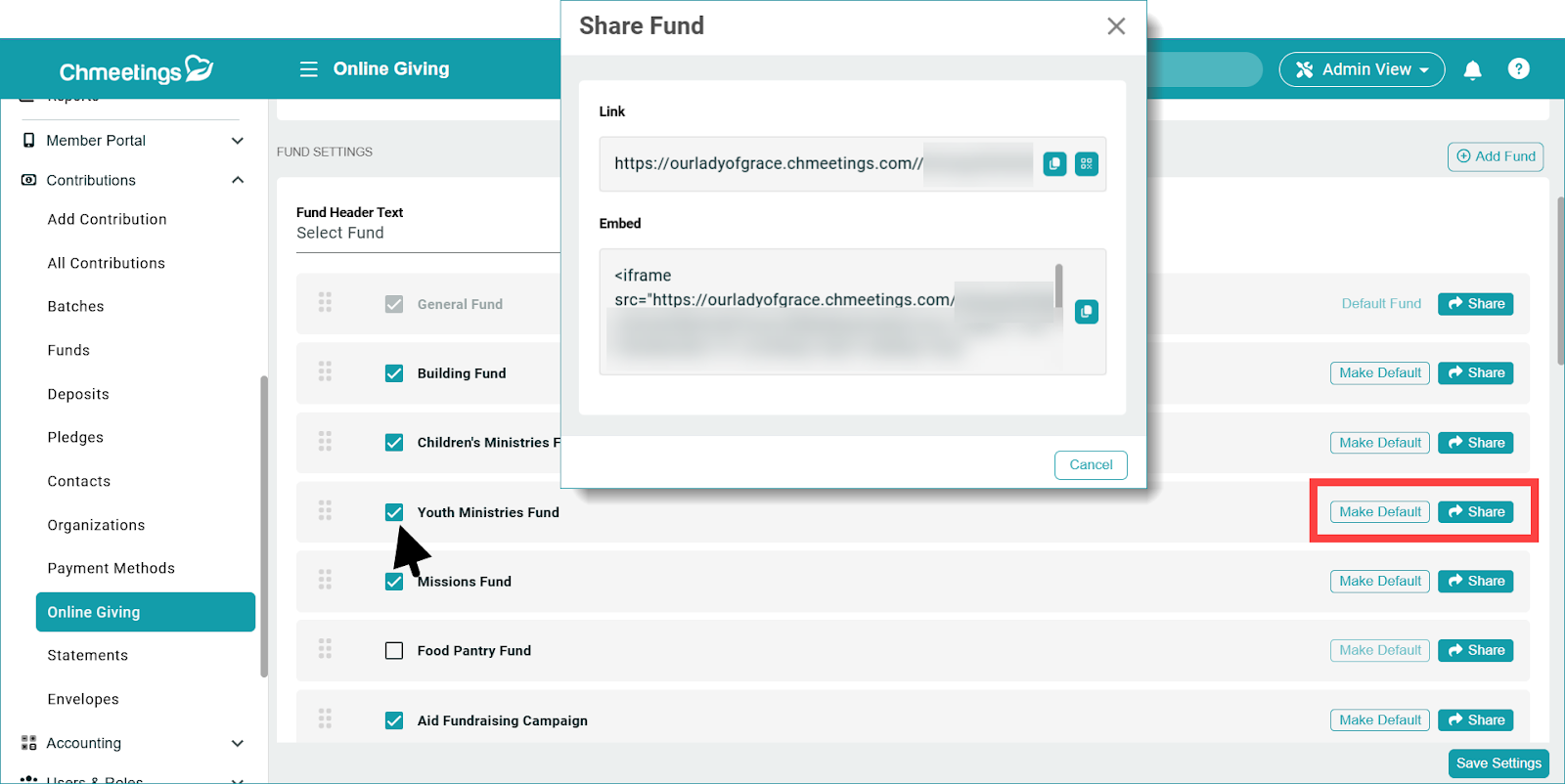Open the help question mark icon
Screen dimensions: 1565x784
(1518, 69)
